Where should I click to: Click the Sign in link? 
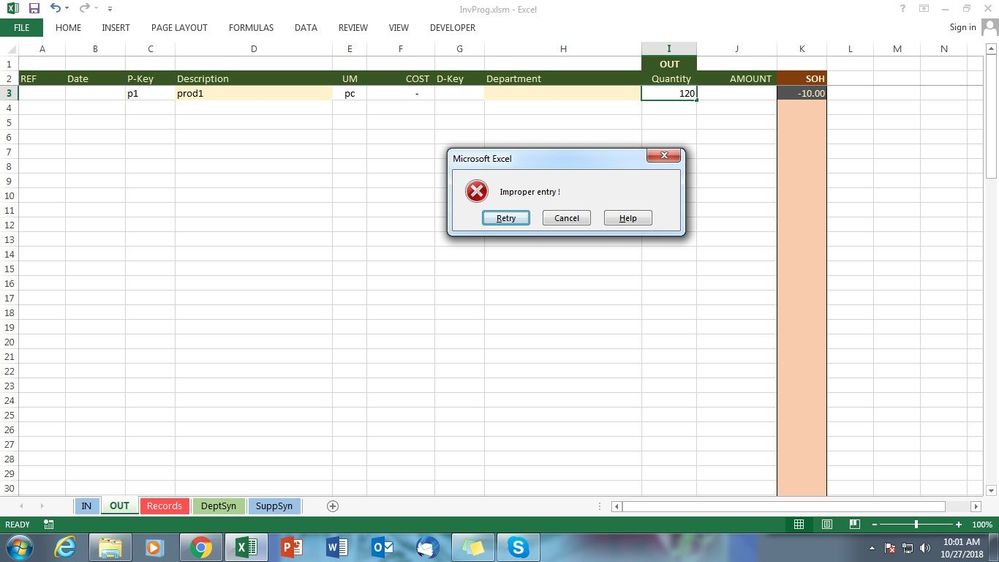point(962,27)
